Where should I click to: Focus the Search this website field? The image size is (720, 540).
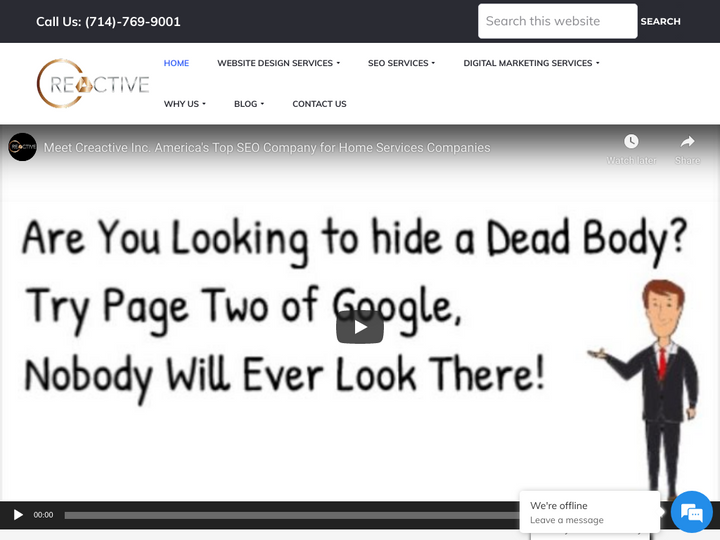click(557, 21)
